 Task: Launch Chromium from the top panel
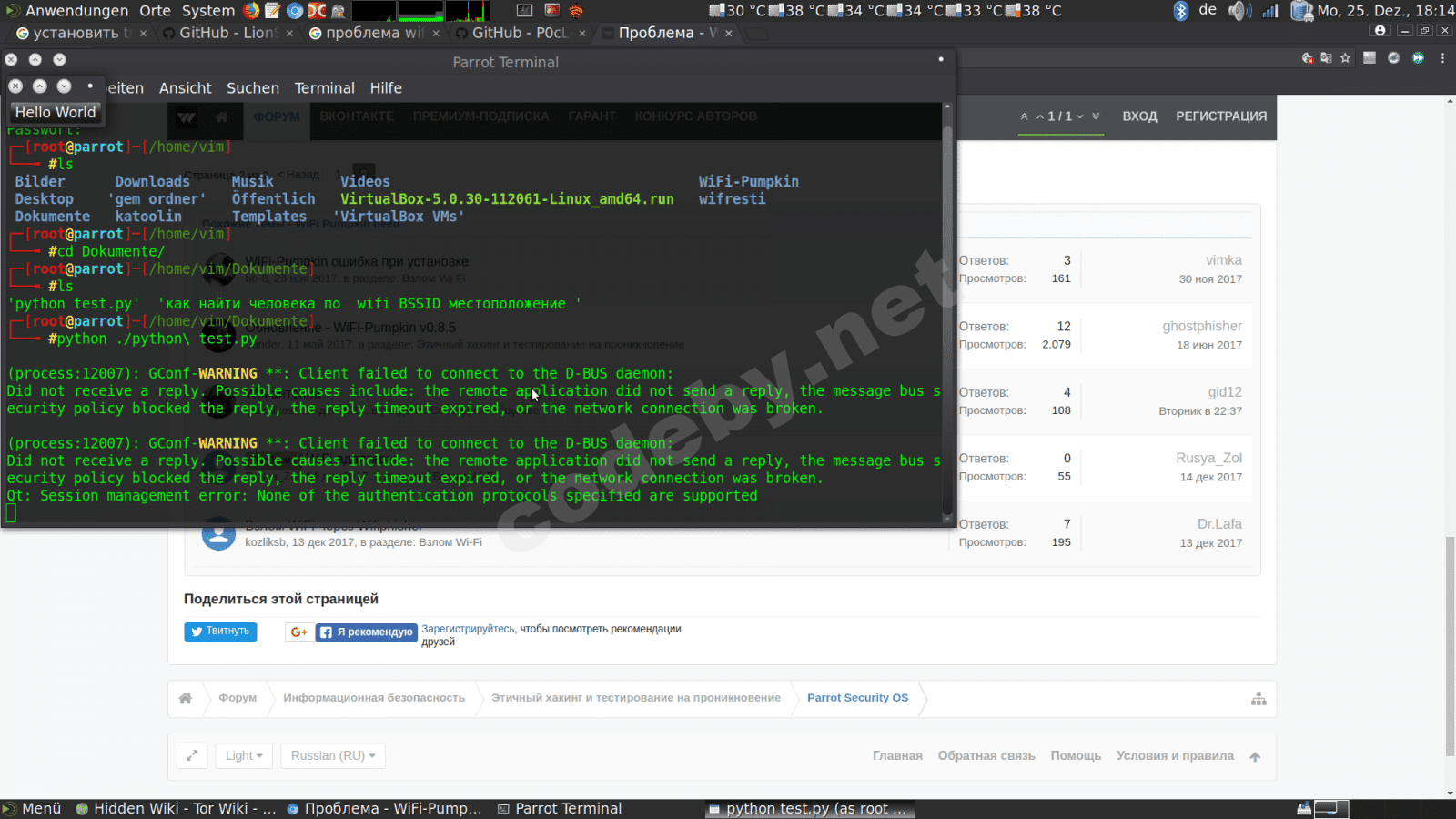click(295, 11)
